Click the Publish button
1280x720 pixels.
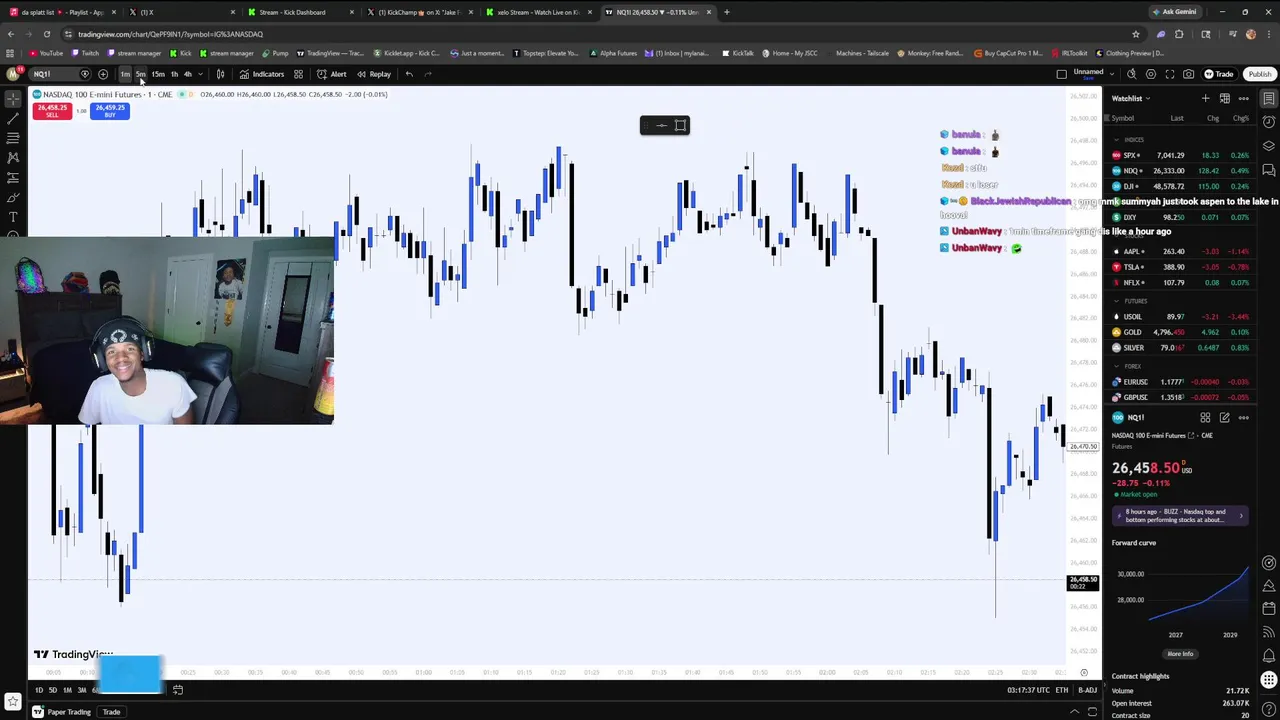tap(1260, 74)
